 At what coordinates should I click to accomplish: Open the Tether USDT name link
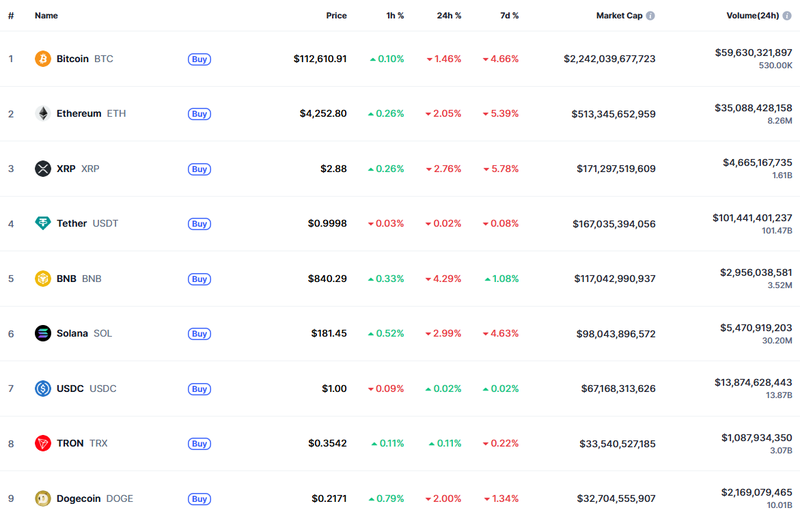coord(72,224)
